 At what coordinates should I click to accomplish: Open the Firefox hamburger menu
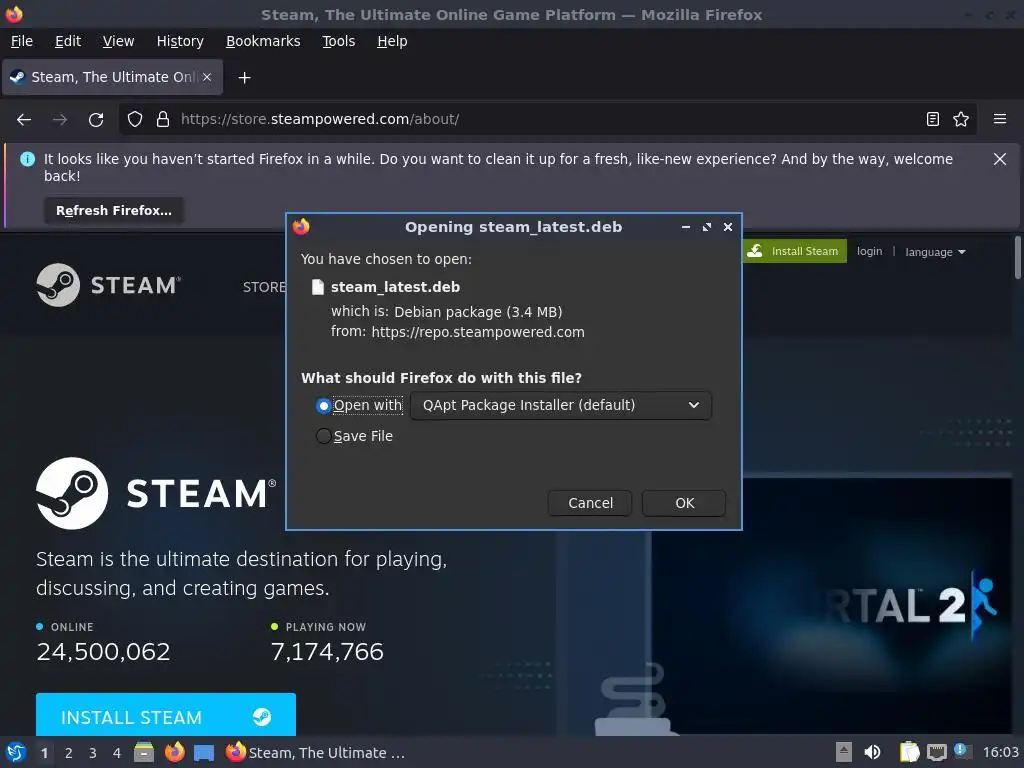[1000, 120]
